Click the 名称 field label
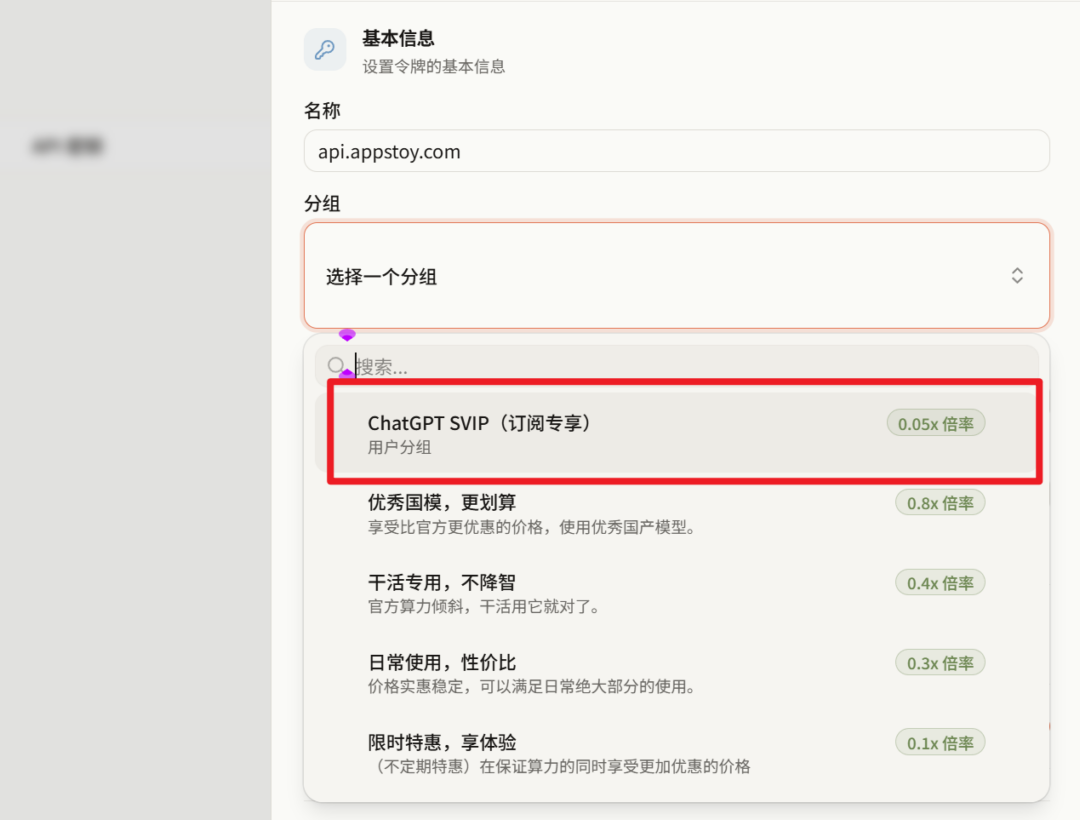 tap(322, 110)
